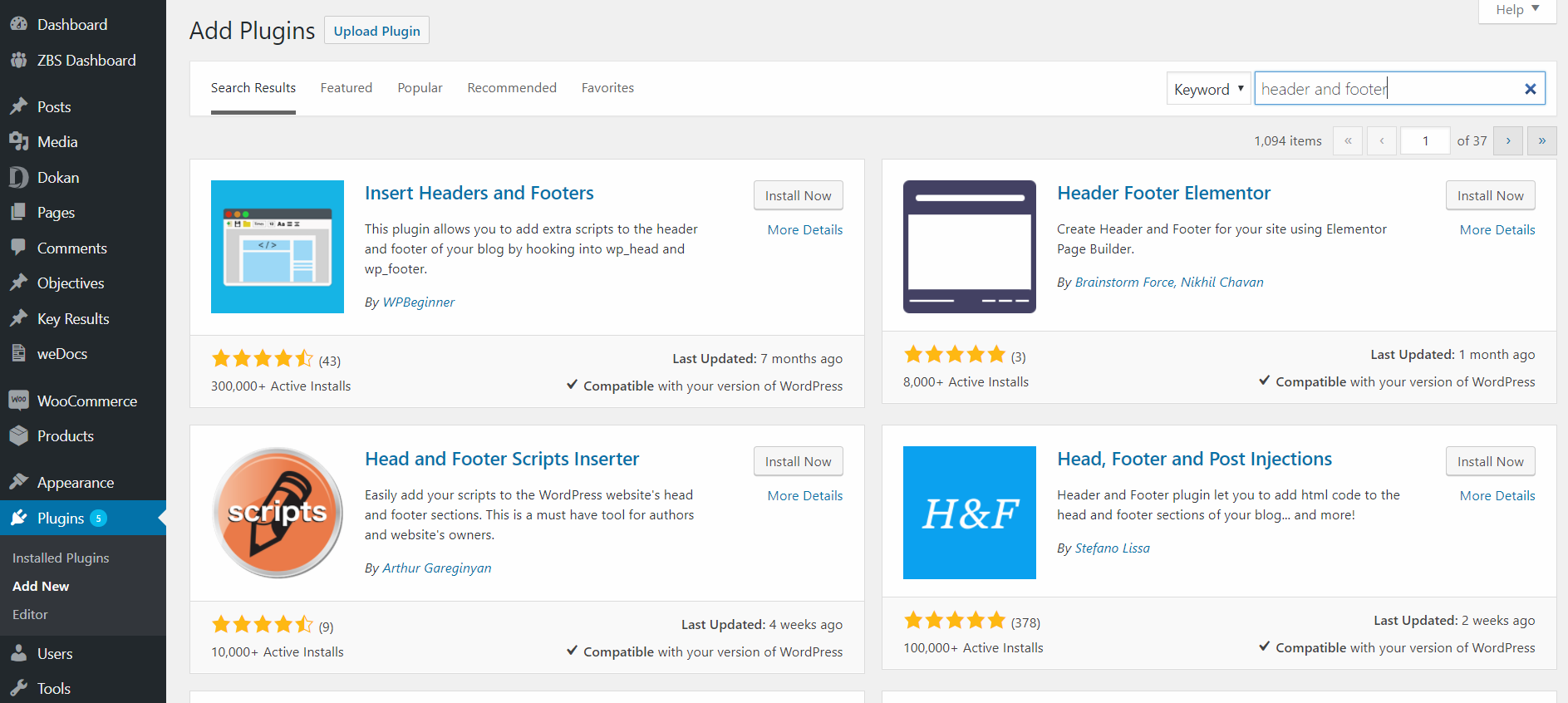This screenshot has width=1568, height=703.
Task: Click the 300,000+ Active Installs text
Action: pos(281,386)
